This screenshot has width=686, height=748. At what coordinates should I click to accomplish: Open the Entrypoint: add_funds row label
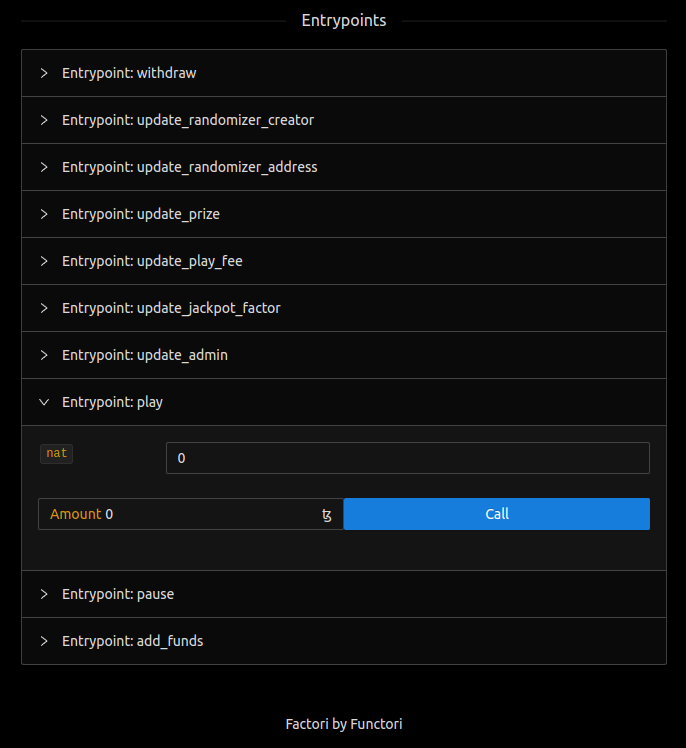click(132, 641)
